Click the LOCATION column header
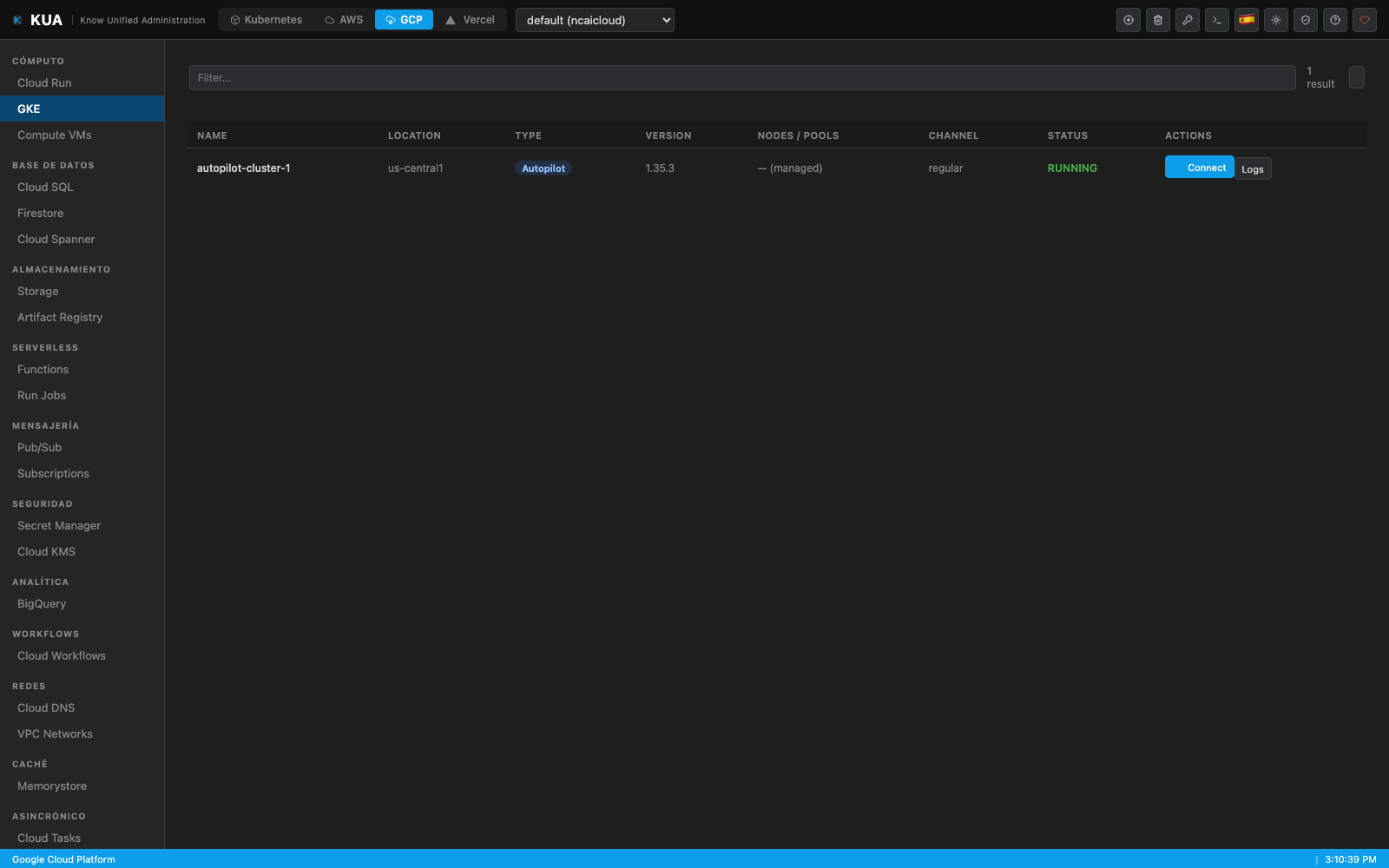The image size is (1389, 868). point(414,135)
